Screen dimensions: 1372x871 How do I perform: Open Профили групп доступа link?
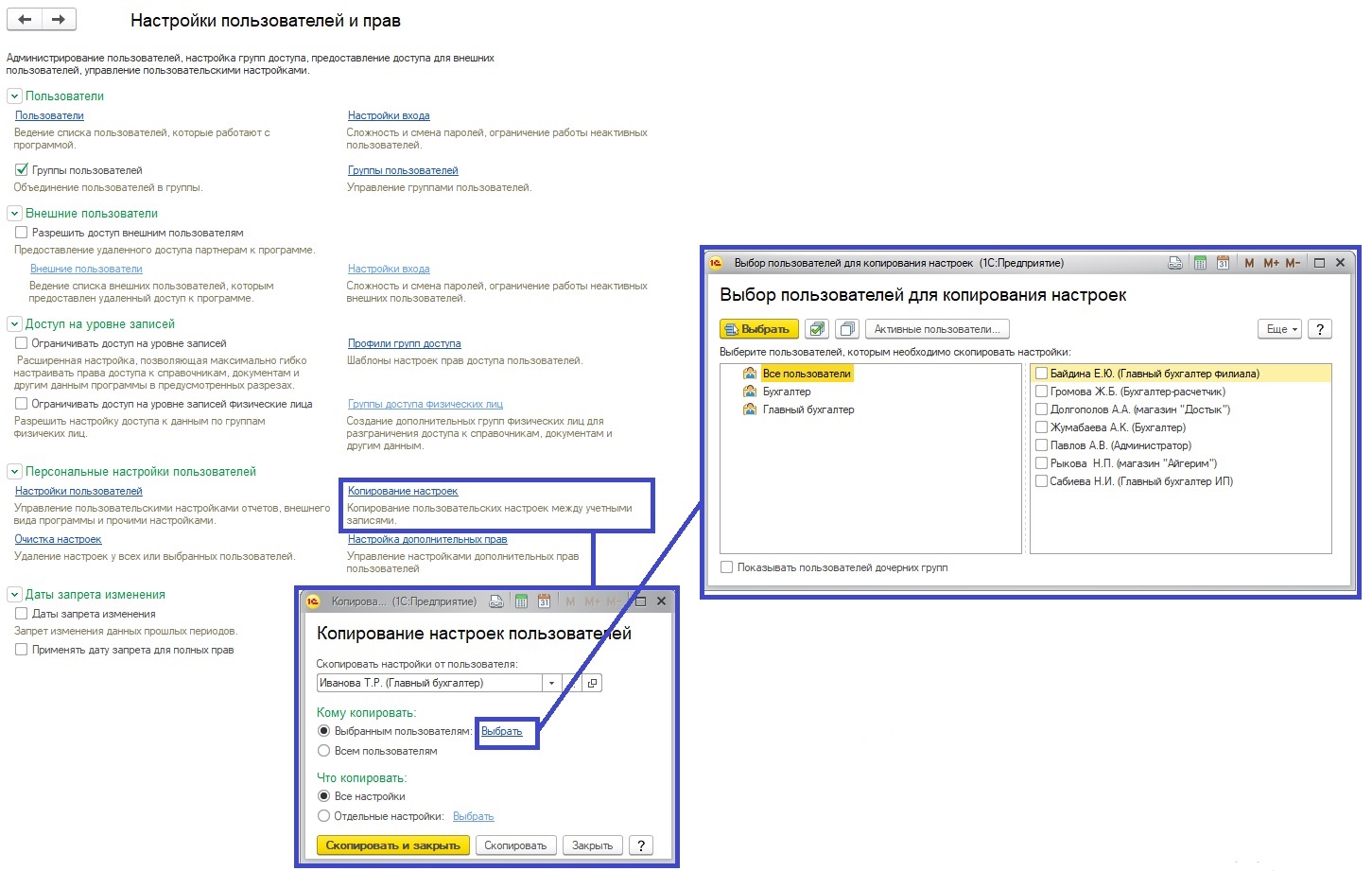(404, 343)
